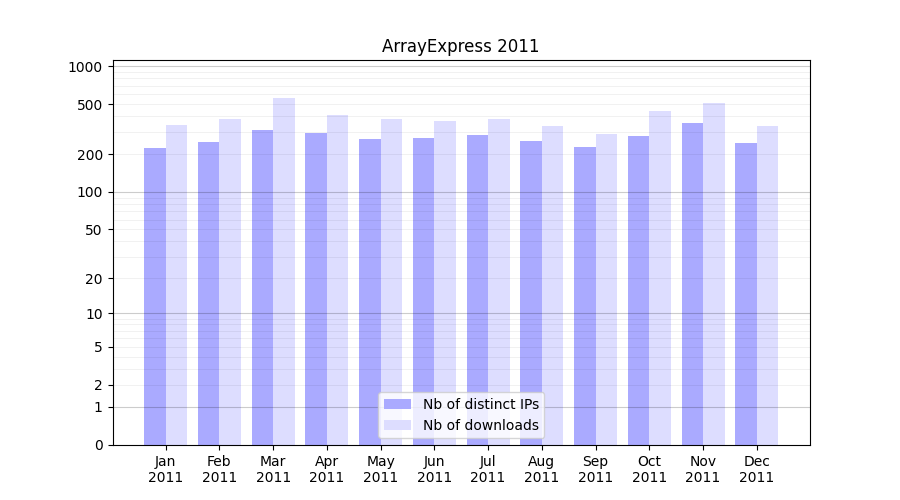Click the Feb 2011 downloads bar
This screenshot has height=500, width=900.
(x=230, y=282)
